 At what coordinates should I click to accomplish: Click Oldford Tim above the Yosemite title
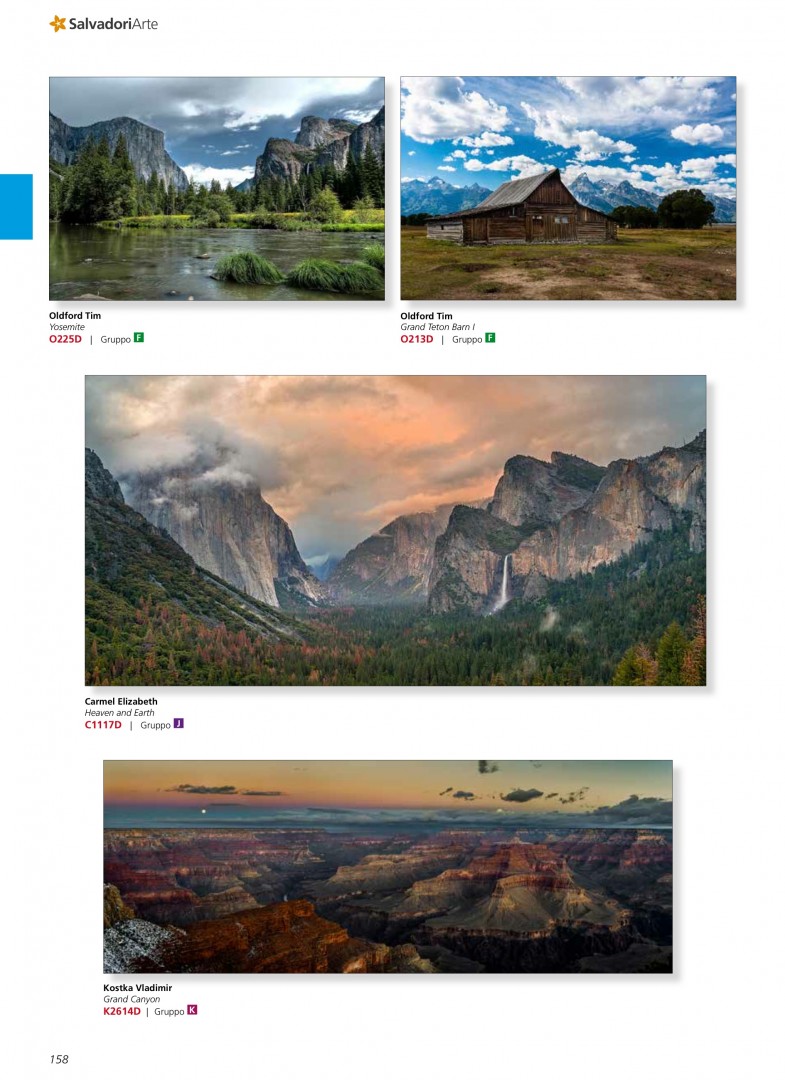point(75,315)
